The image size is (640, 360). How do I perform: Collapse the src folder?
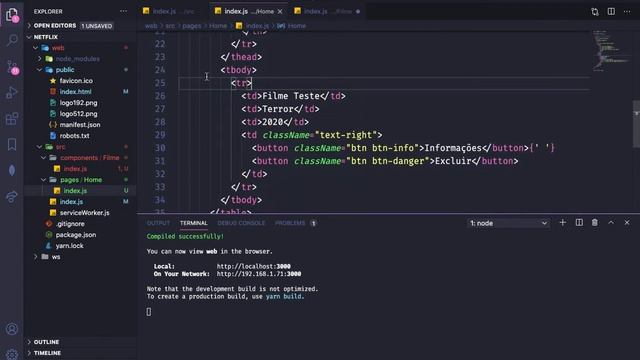(80, 147)
